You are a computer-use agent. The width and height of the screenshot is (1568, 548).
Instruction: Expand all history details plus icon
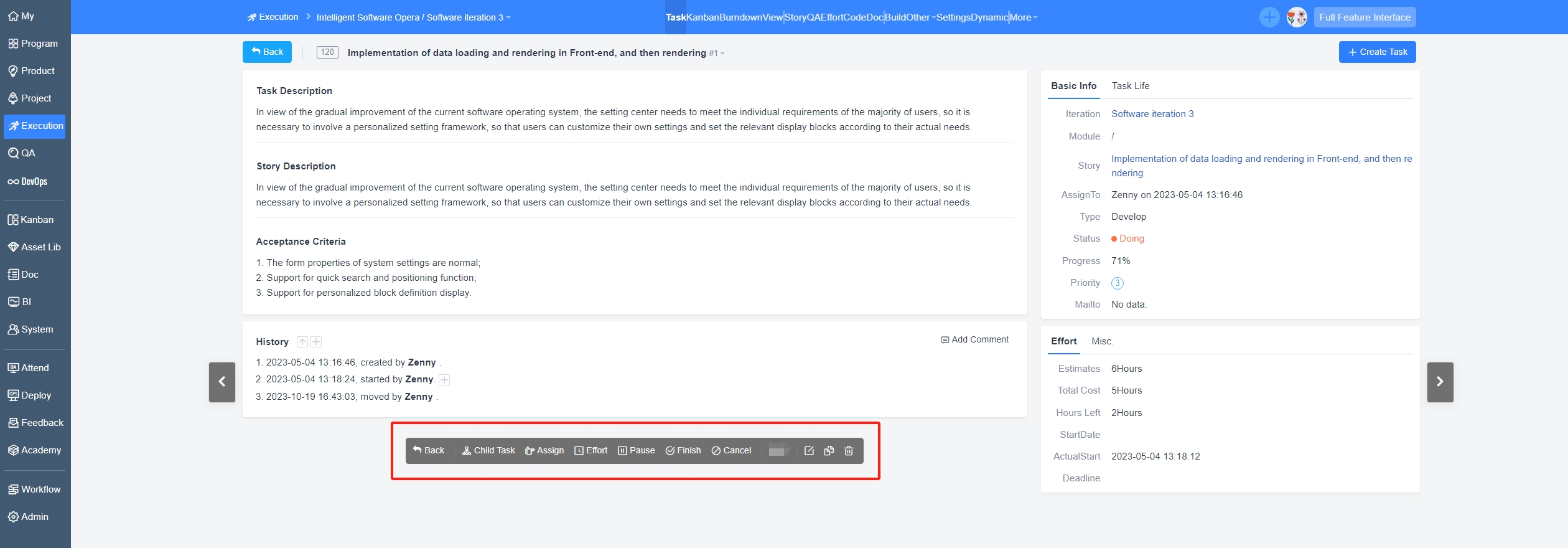pyautogui.click(x=317, y=342)
